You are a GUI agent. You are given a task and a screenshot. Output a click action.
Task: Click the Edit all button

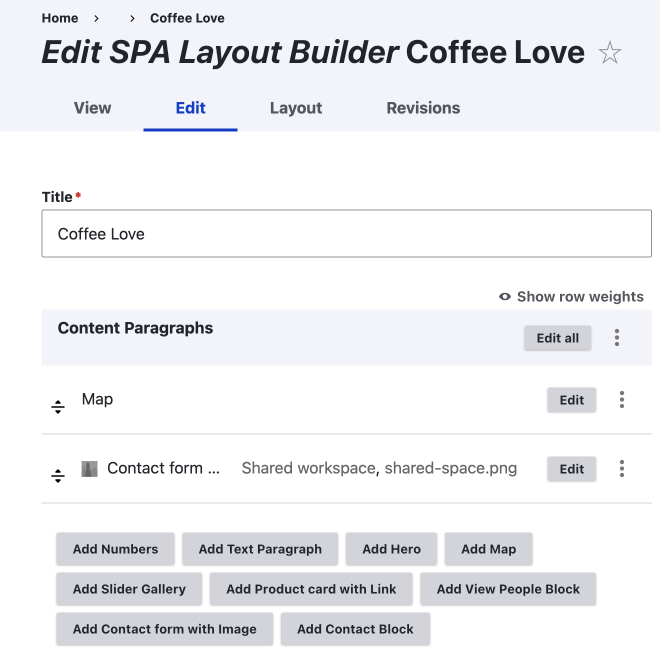coord(557,338)
